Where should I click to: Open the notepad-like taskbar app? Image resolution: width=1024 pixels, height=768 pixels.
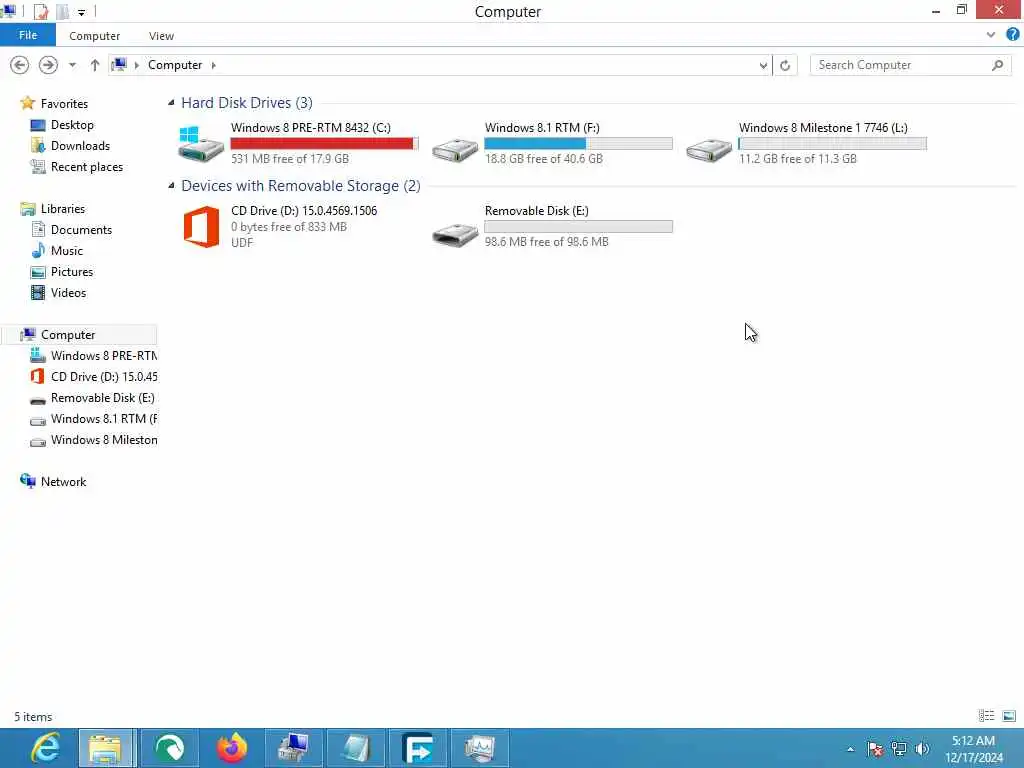pos(356,748)
